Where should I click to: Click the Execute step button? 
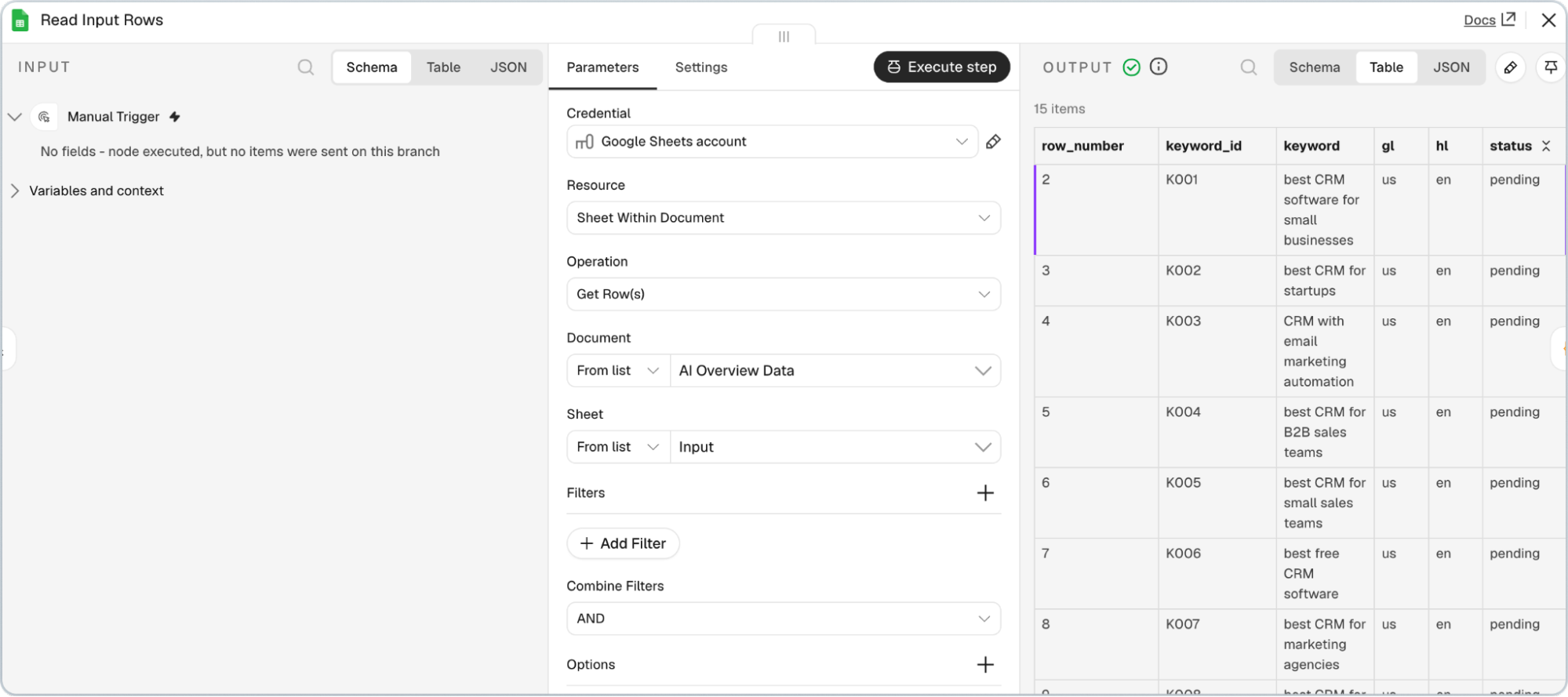(941, 67)
